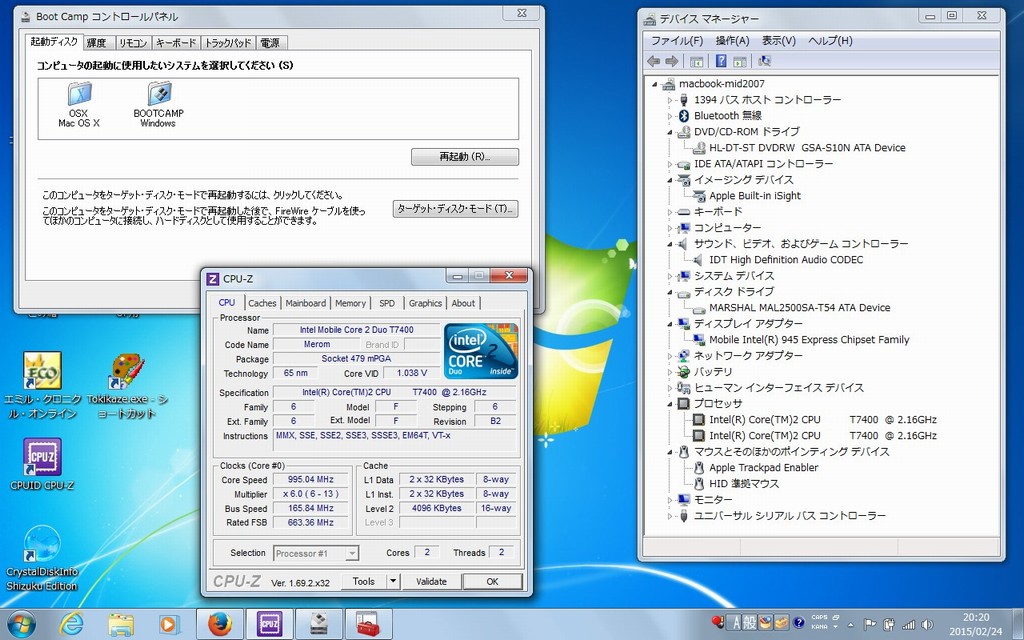Switch to the SPD tab in CPU-Z

[387, 303]
